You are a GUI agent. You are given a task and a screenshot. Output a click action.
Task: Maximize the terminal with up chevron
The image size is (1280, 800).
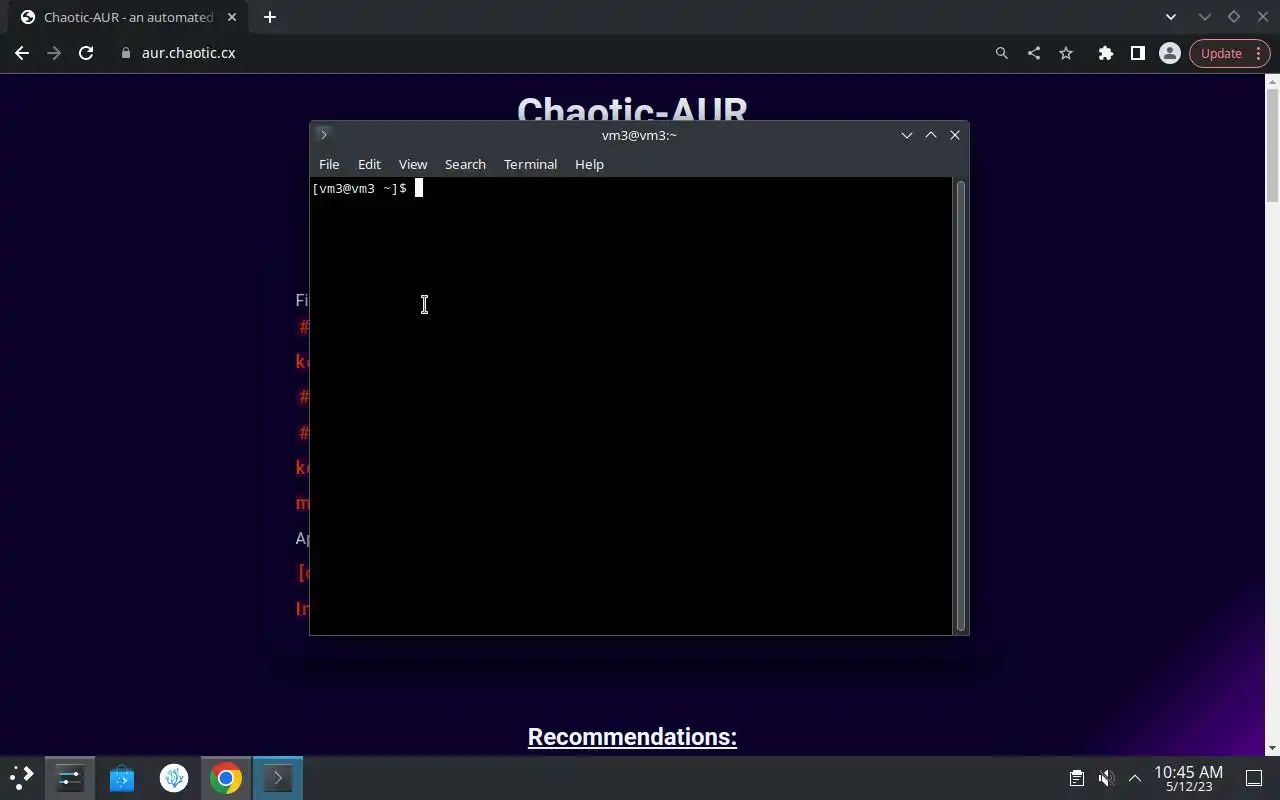pos(931,135)
